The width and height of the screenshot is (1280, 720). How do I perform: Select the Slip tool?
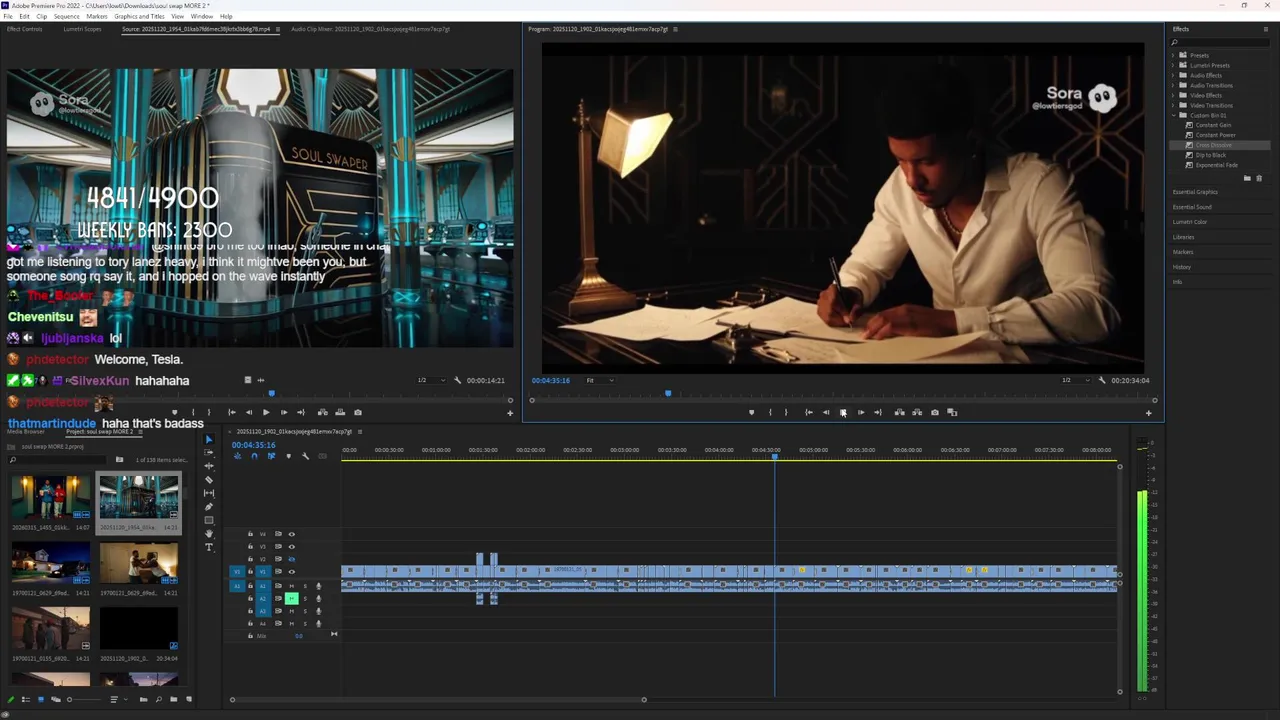(209, 493)
